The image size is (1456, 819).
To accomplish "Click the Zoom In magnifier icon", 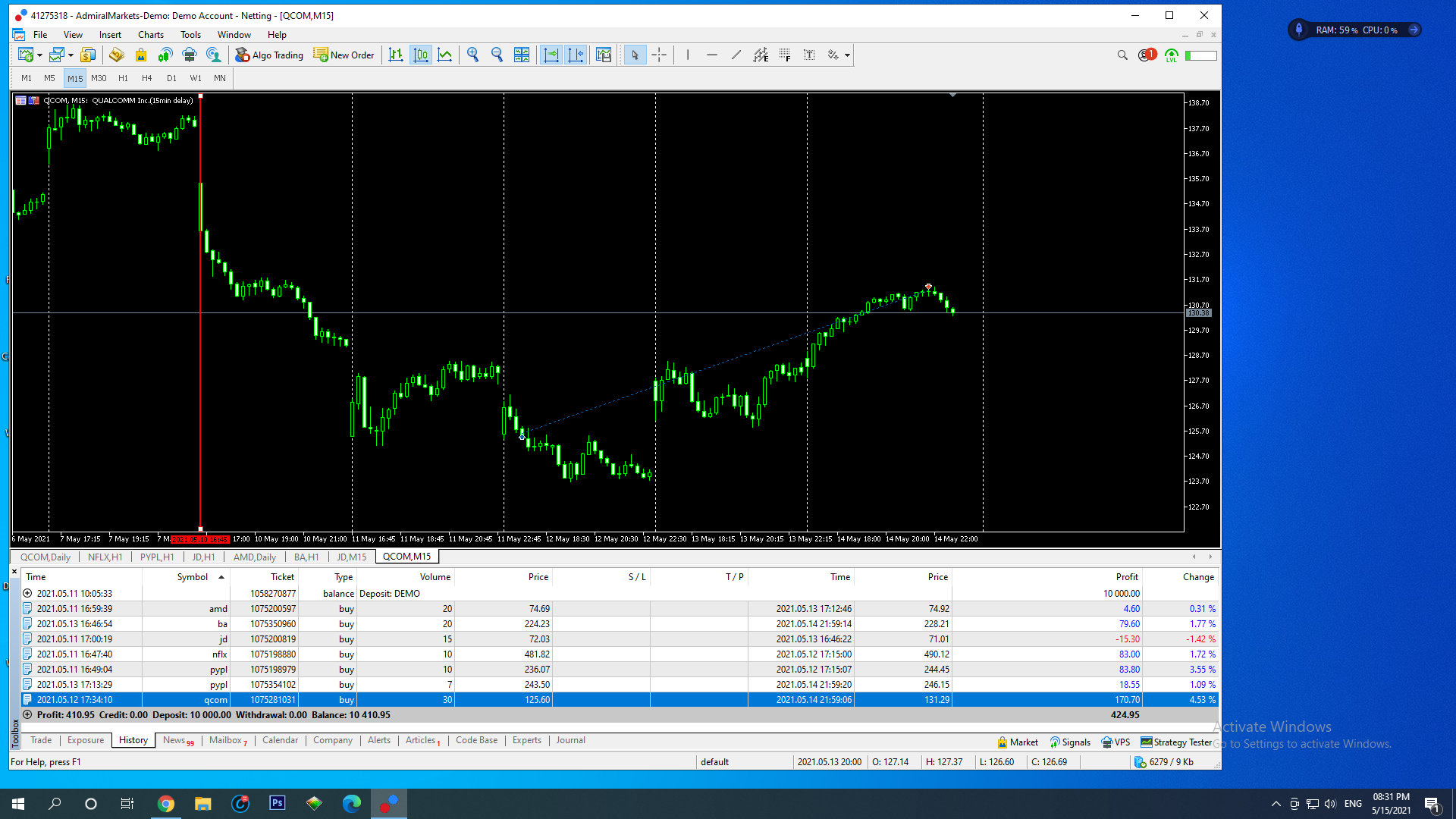I will point(472,55).
